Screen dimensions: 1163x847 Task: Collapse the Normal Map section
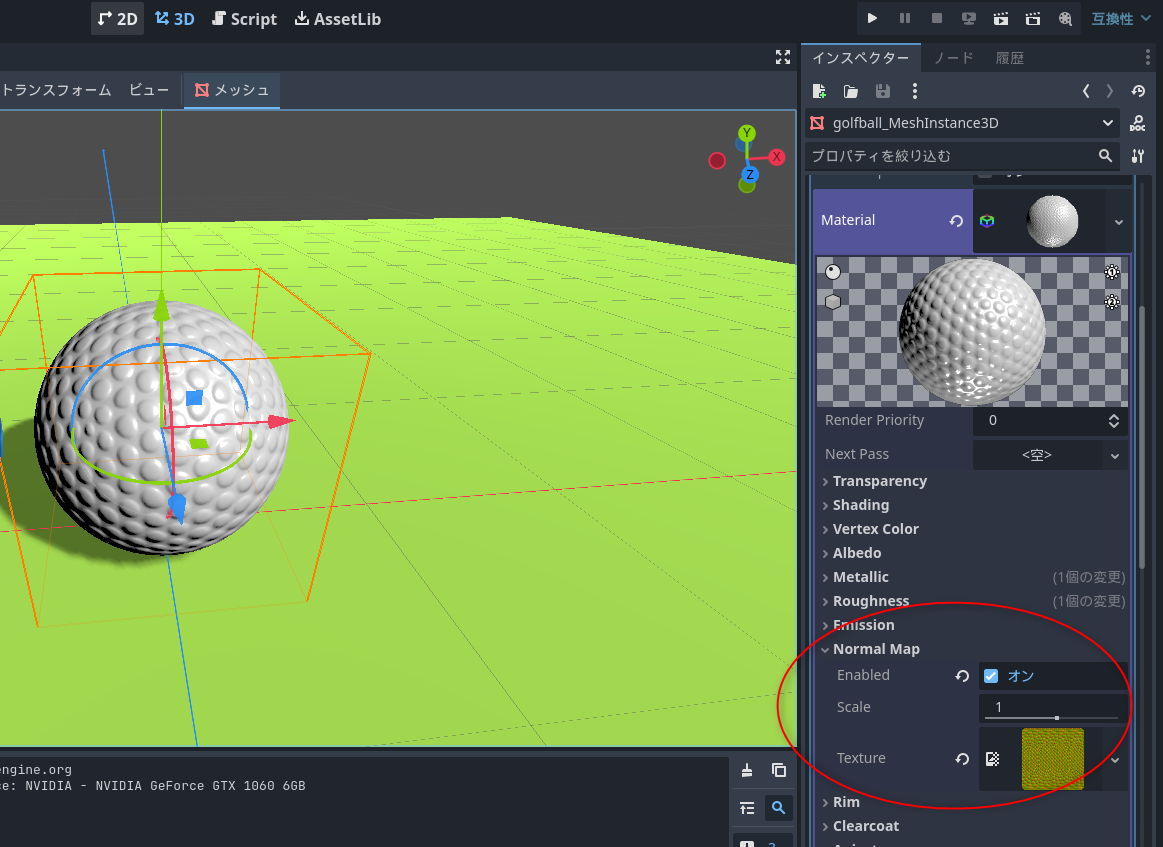(x=875, y=649)
